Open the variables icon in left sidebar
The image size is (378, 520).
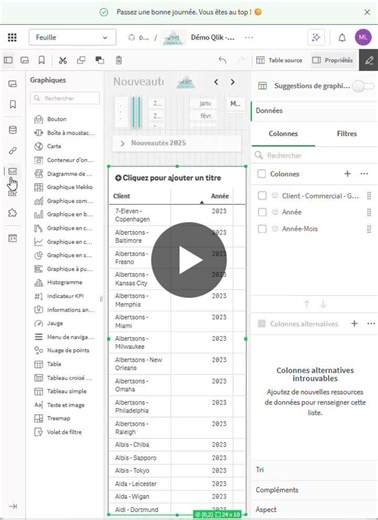tap(13, 238)
